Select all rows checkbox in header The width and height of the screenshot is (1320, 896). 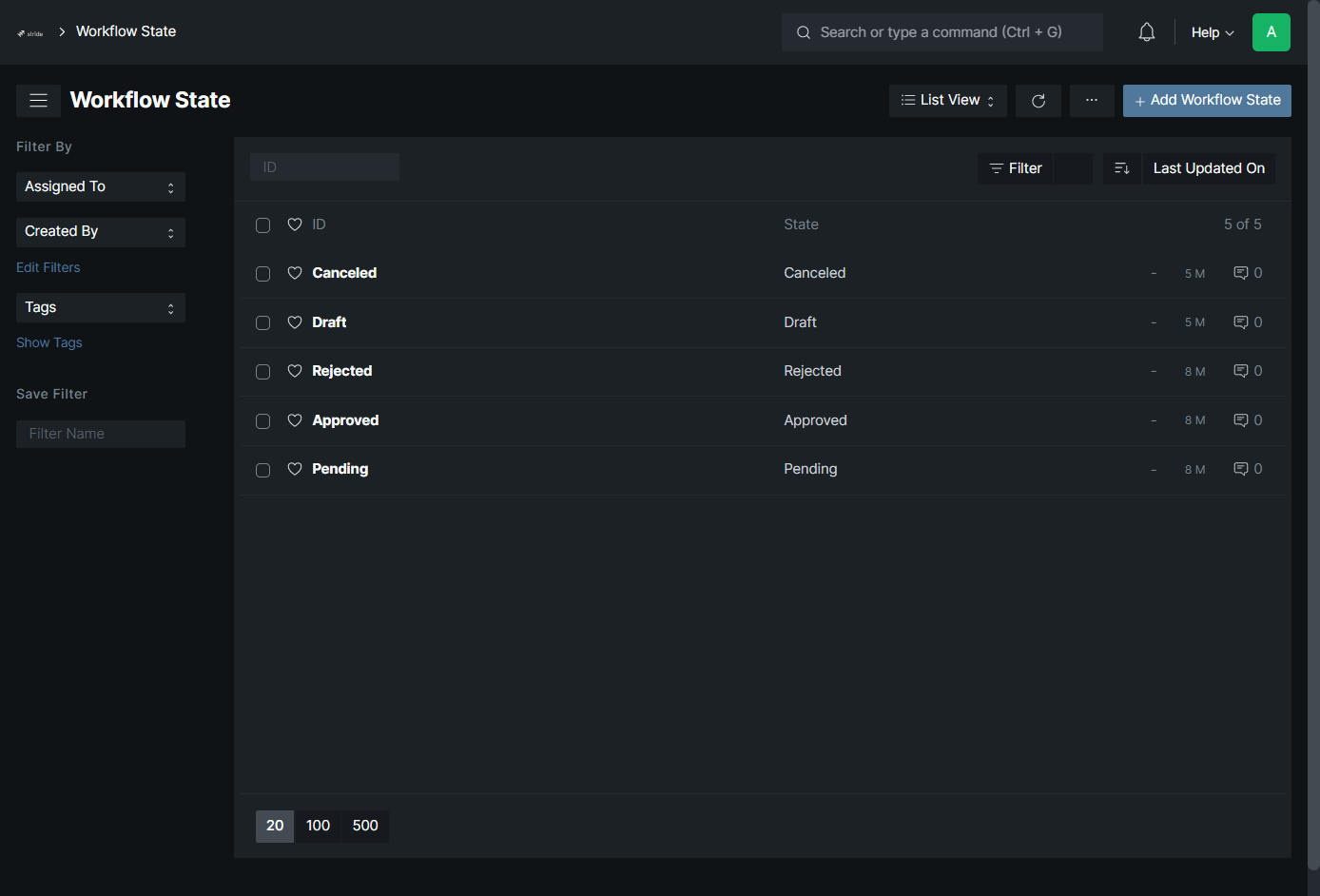tap(263, 225)
